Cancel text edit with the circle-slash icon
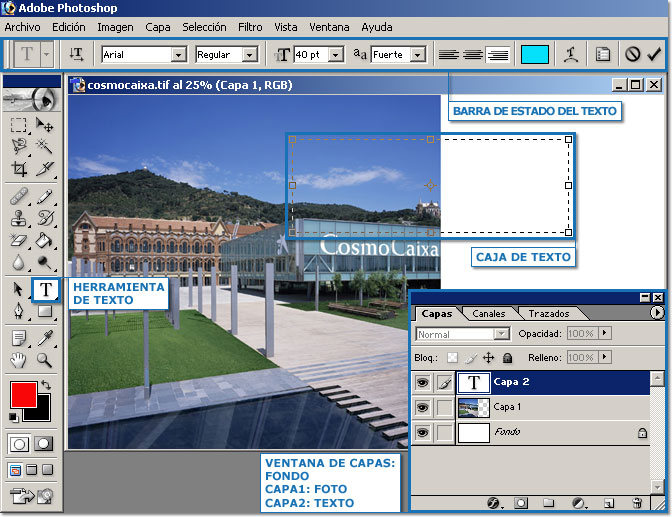672x517 pixels. click(x=632, y=55)
